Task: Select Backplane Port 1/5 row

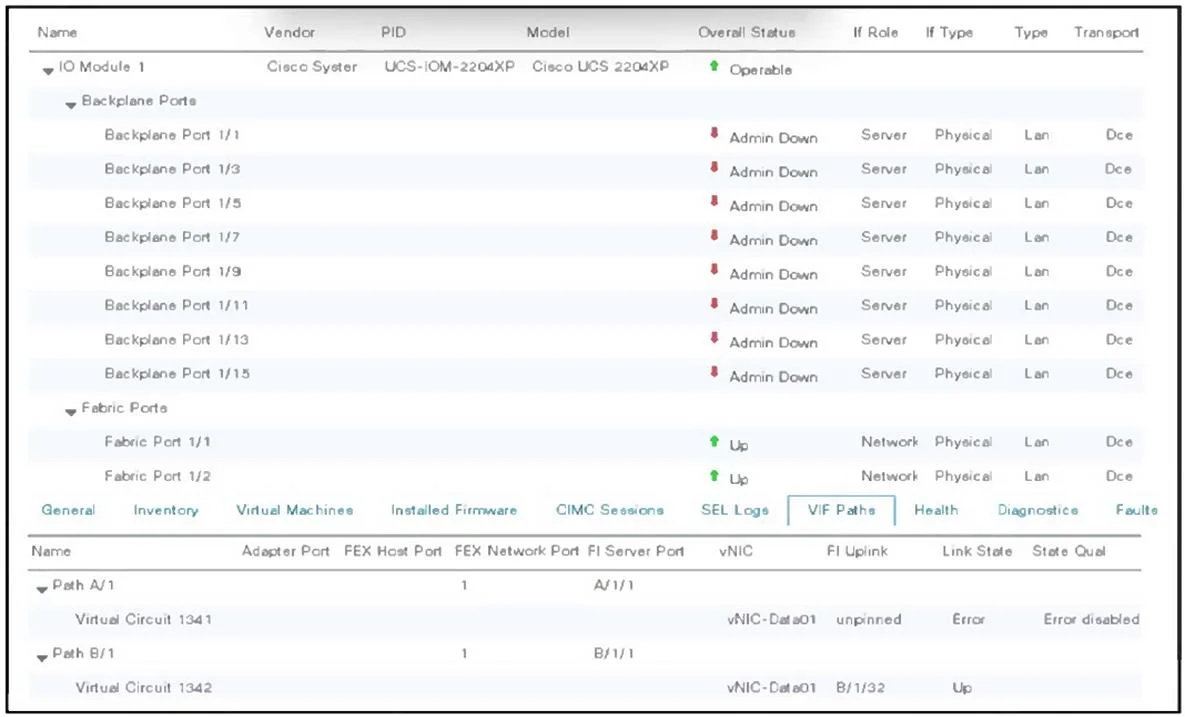Action: (586, 203)
